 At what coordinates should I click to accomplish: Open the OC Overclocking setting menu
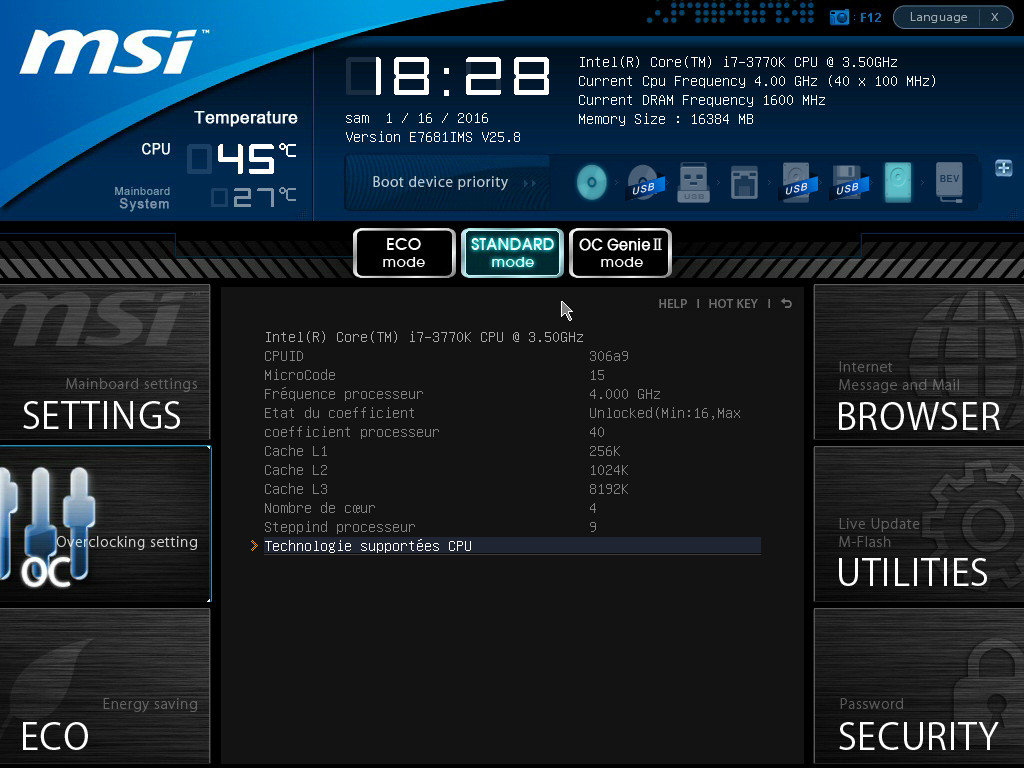104,524
